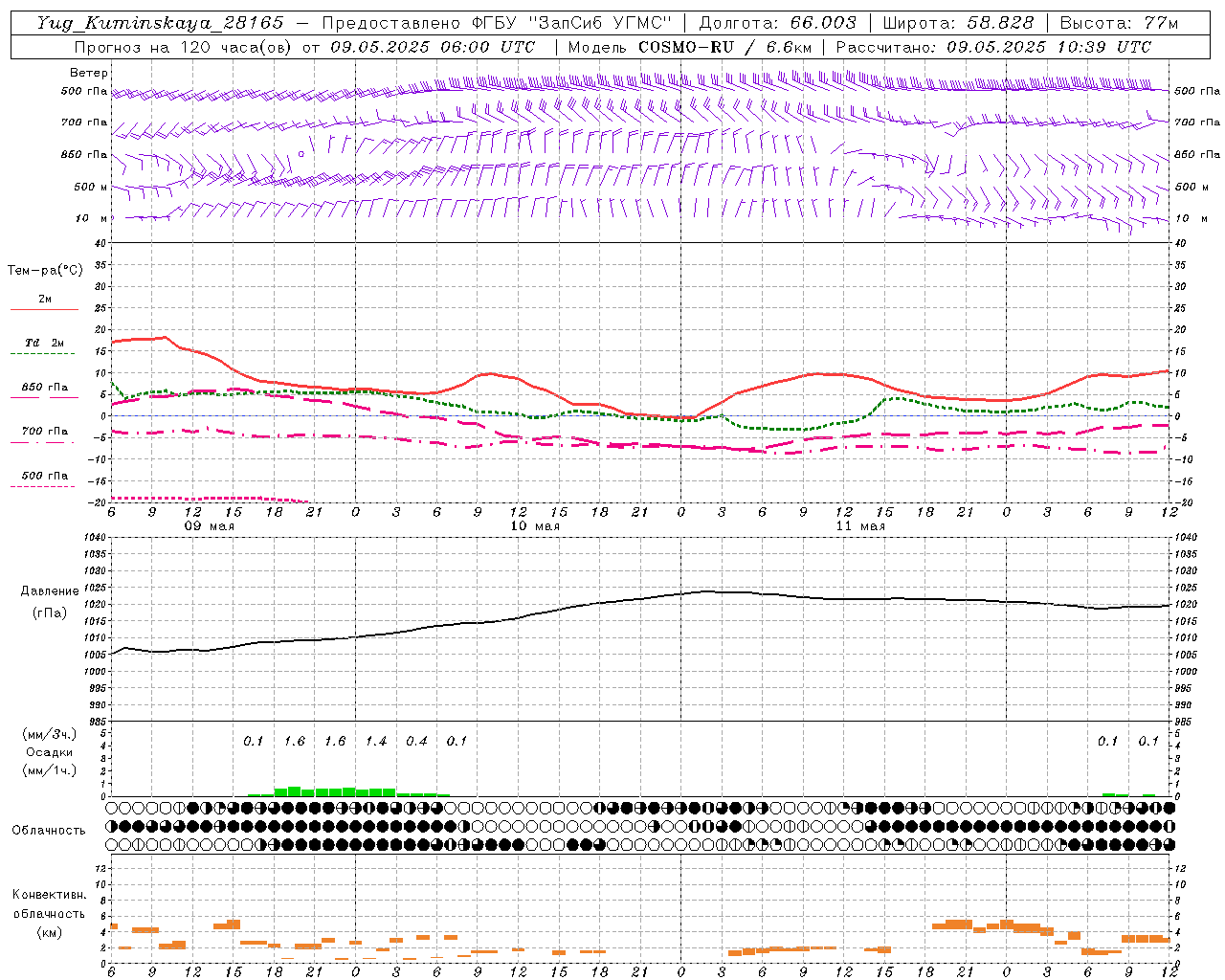Click the (мм/3ч.) precipitation unit label
This screenshot has width=1225, height=980.
pos(50,734)
